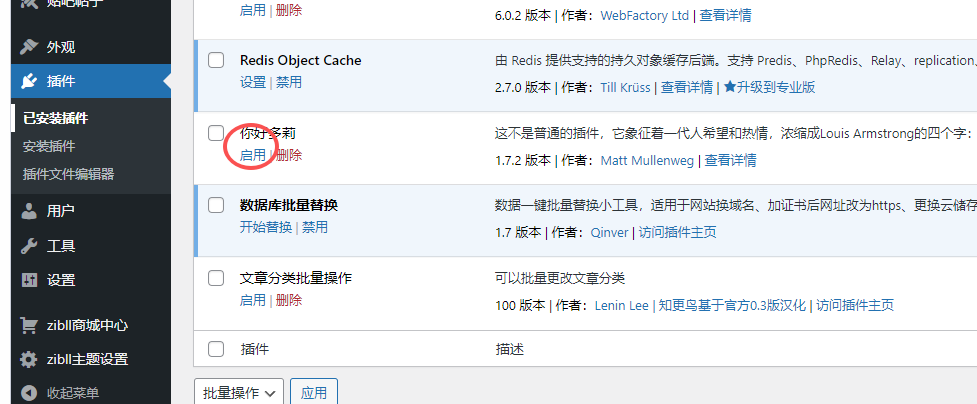Open 插件文件编辑器 submenu item
This screenshot has height=404, width=977.
point(68,174)
